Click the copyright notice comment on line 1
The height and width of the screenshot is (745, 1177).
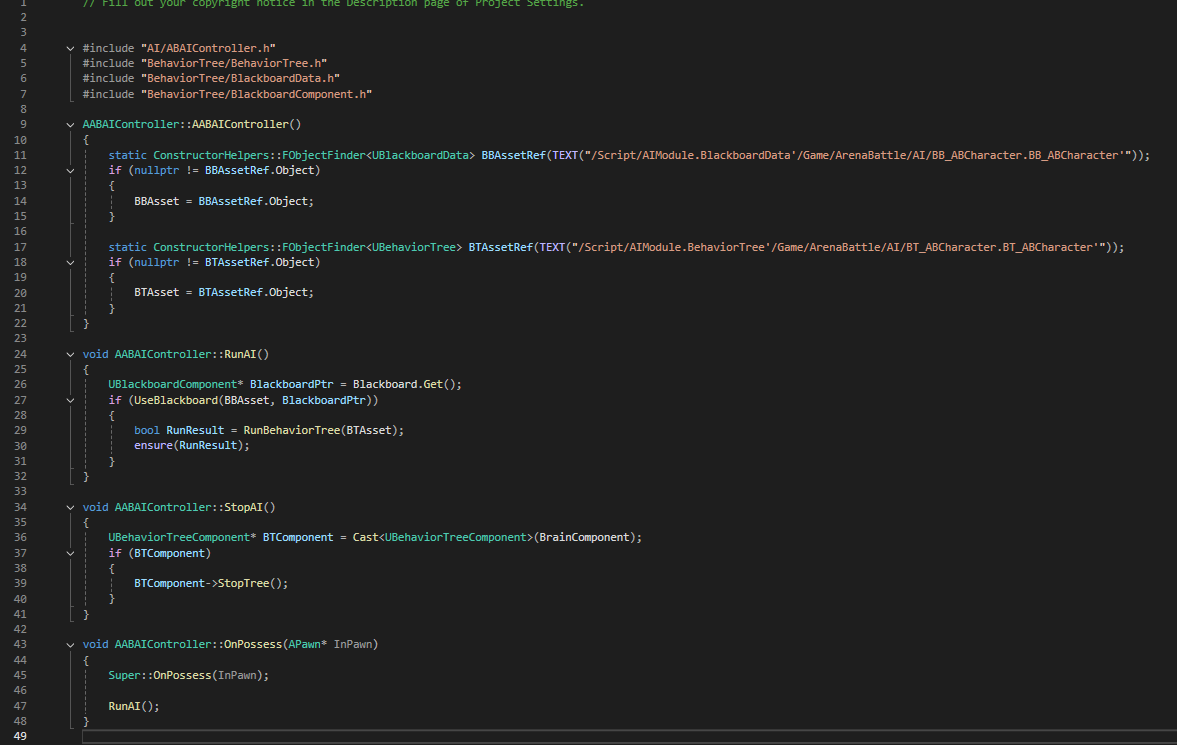coord(333,4)
